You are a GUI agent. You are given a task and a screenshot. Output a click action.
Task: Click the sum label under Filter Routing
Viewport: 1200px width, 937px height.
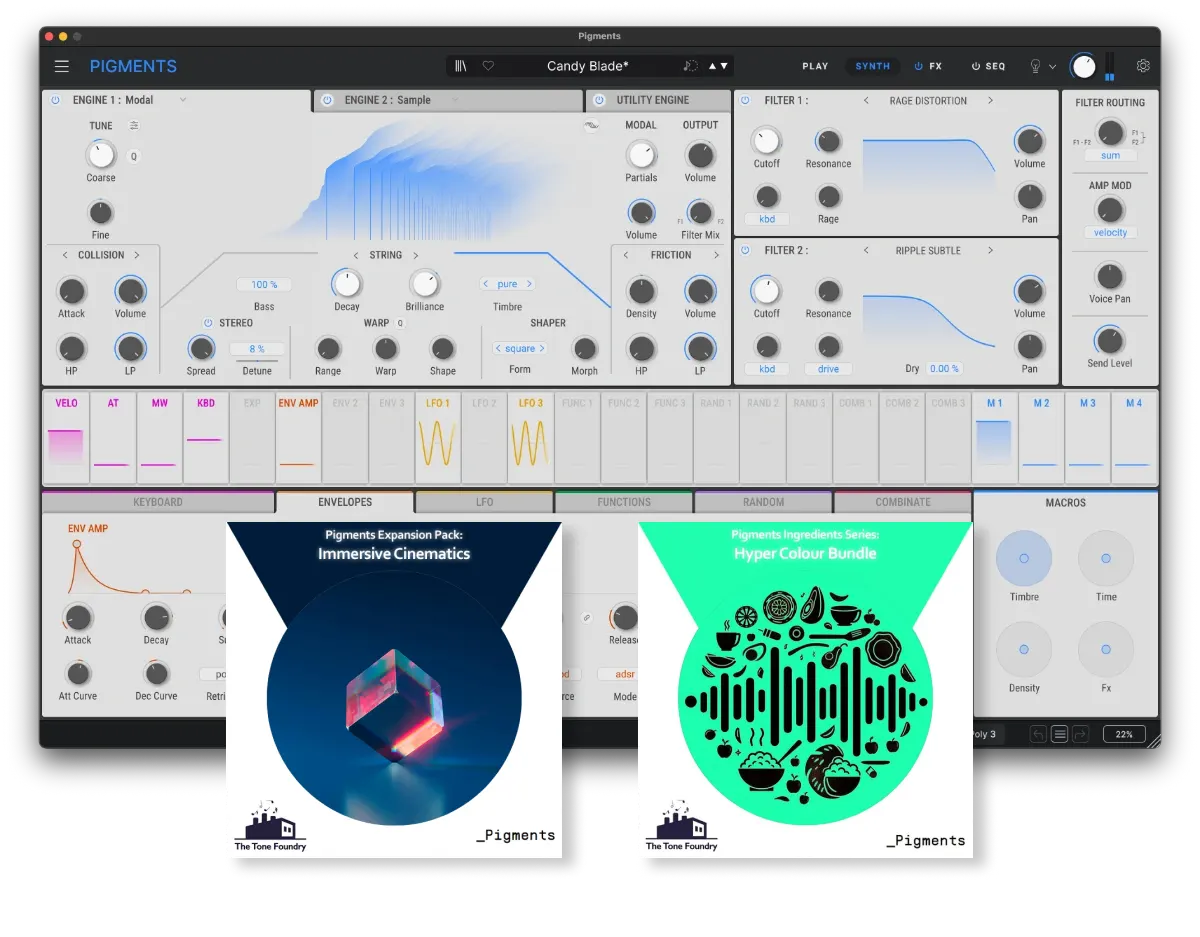point(1110,155)
